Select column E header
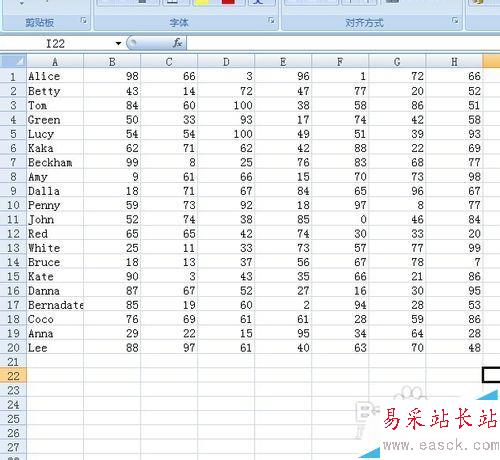Image resolution: width=500 pixels, height=460 pixels. [283, 62]
